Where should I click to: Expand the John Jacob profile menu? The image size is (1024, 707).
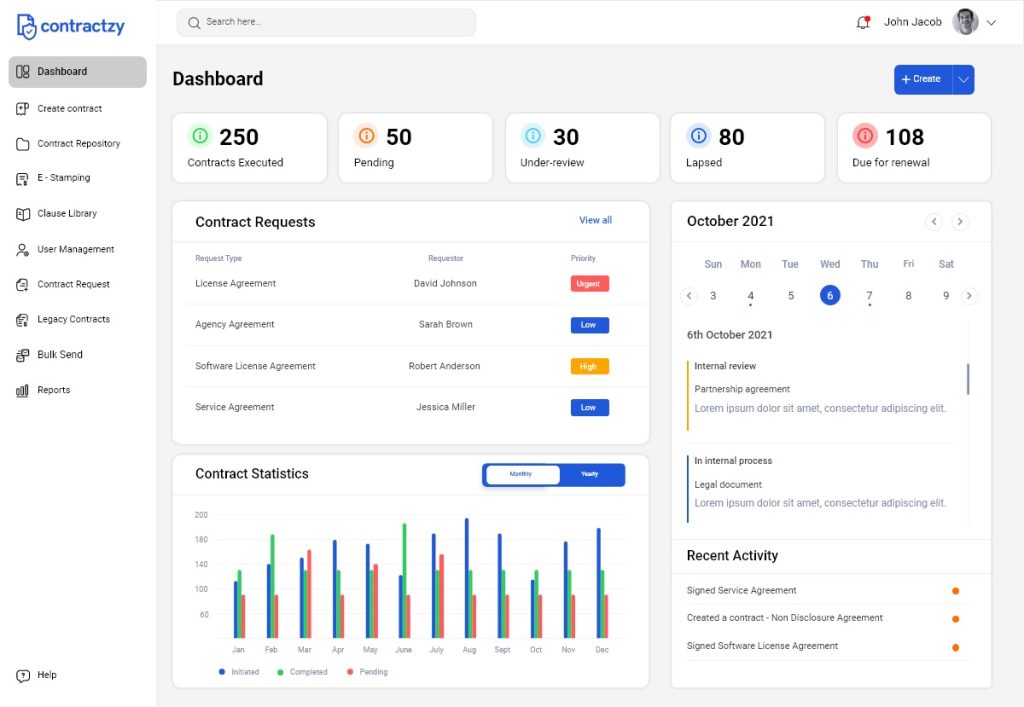[991, 22]
